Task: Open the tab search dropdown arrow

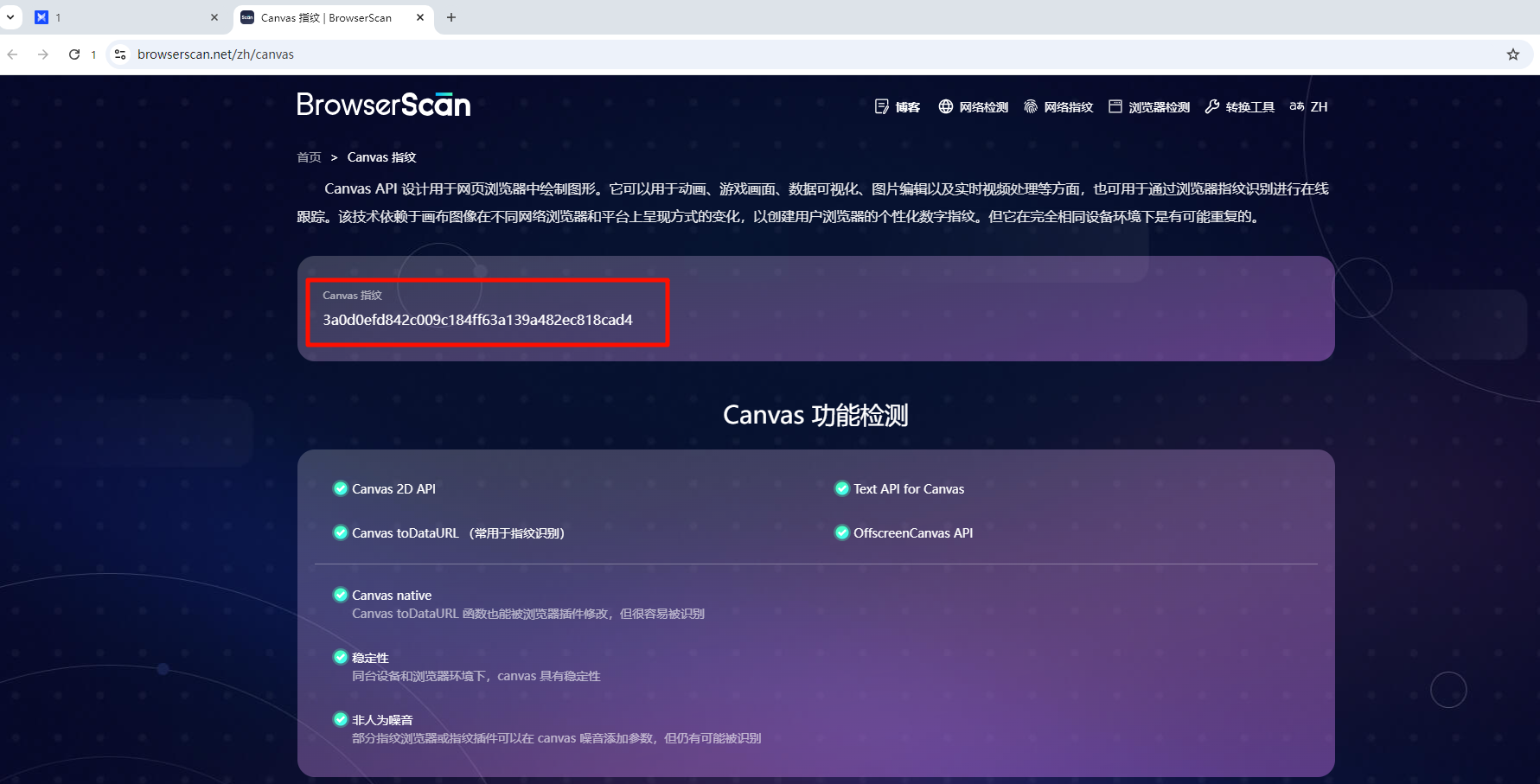Action: (10, 17)
